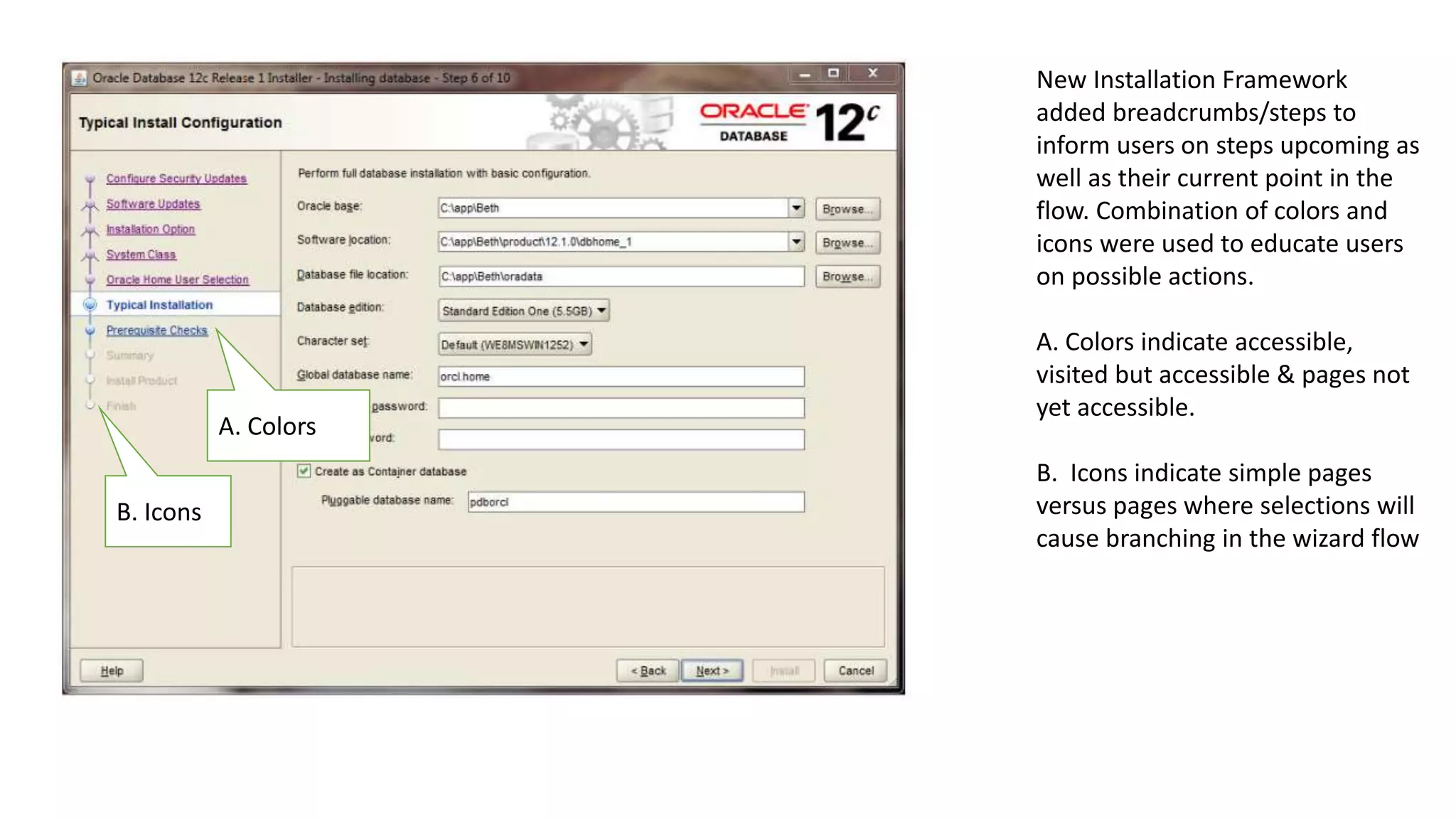Go to Prerequisite Checks step link
The image size is (1456, 819).
click(156, 331)
